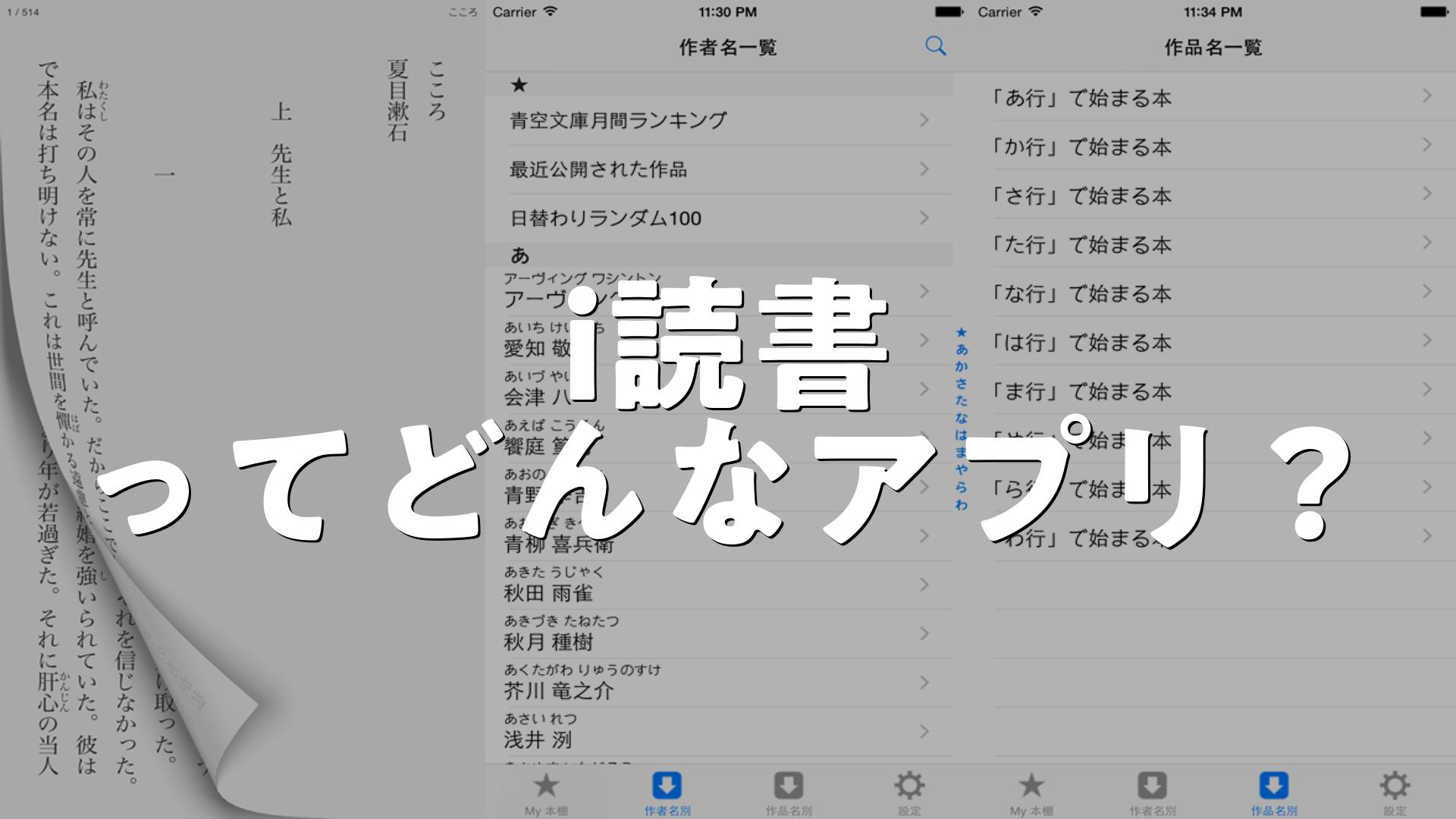
Task: Expand chevron on 「あ行」 row
Action: pos(1427,96)
